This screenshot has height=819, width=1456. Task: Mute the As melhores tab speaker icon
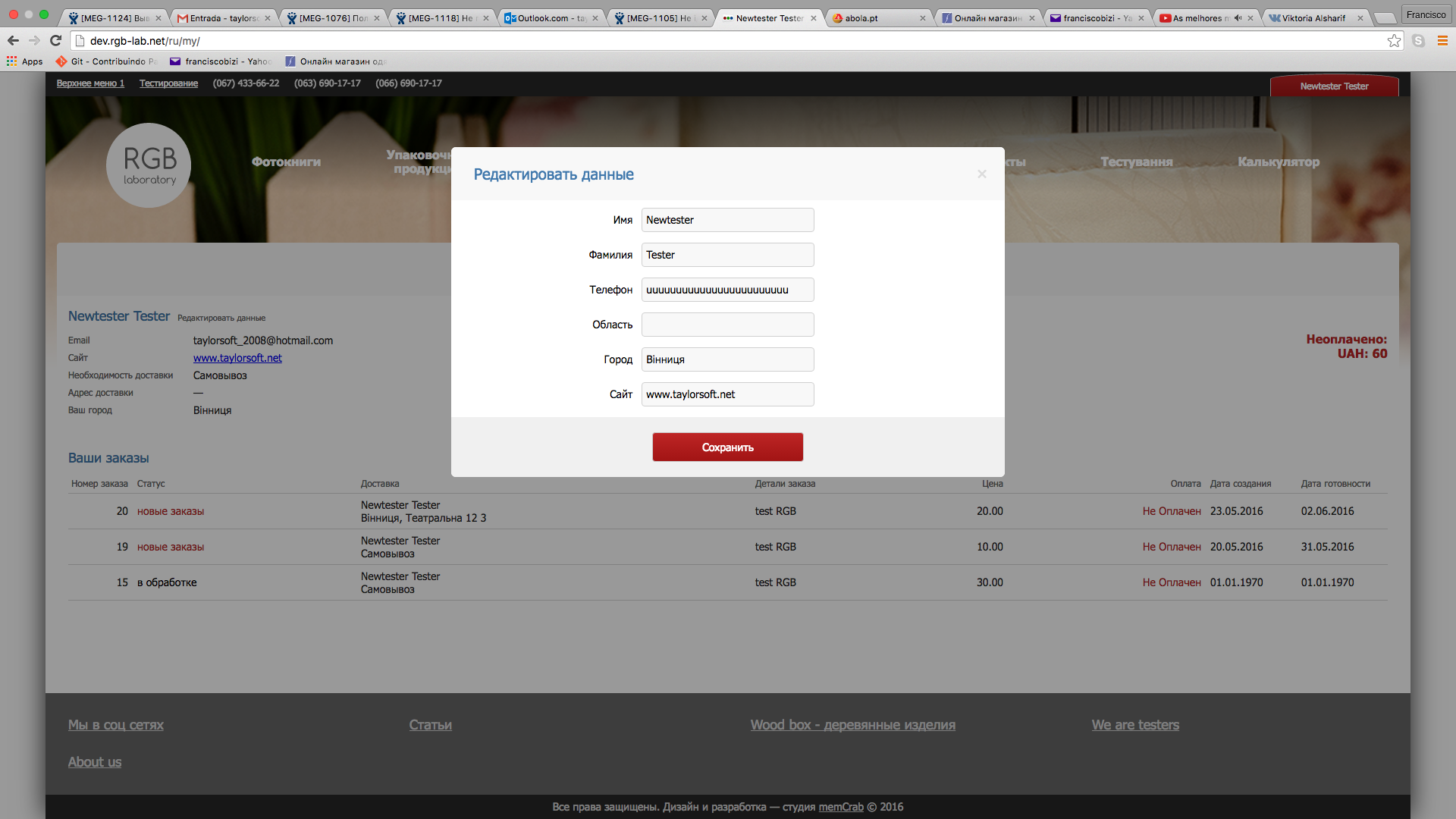(x=1238, y=18)
